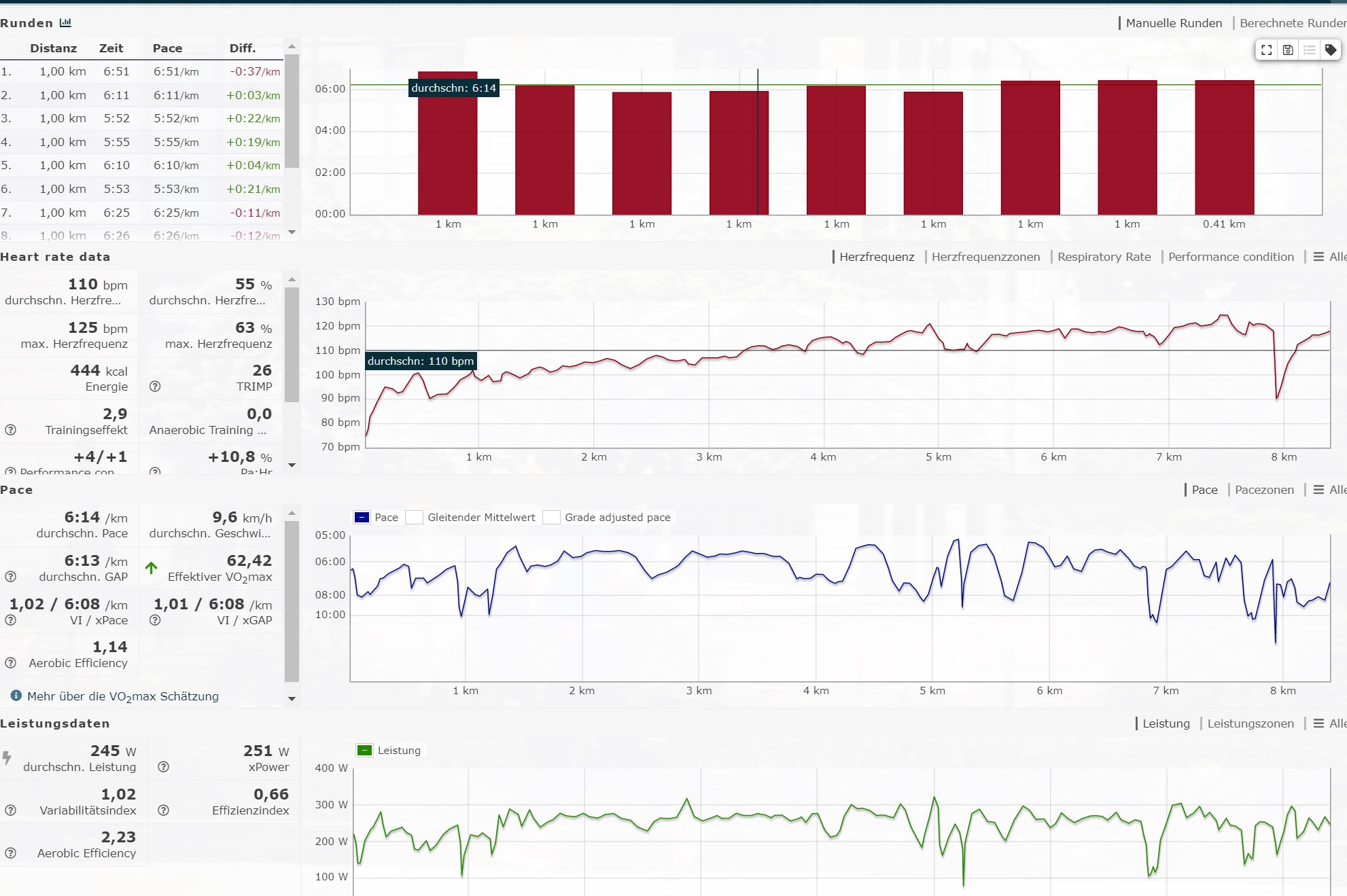This screenshot has width=1347, height=896.
Task: Click help icon next to Trainingseffekt
Action: click(x=10, y=430)
